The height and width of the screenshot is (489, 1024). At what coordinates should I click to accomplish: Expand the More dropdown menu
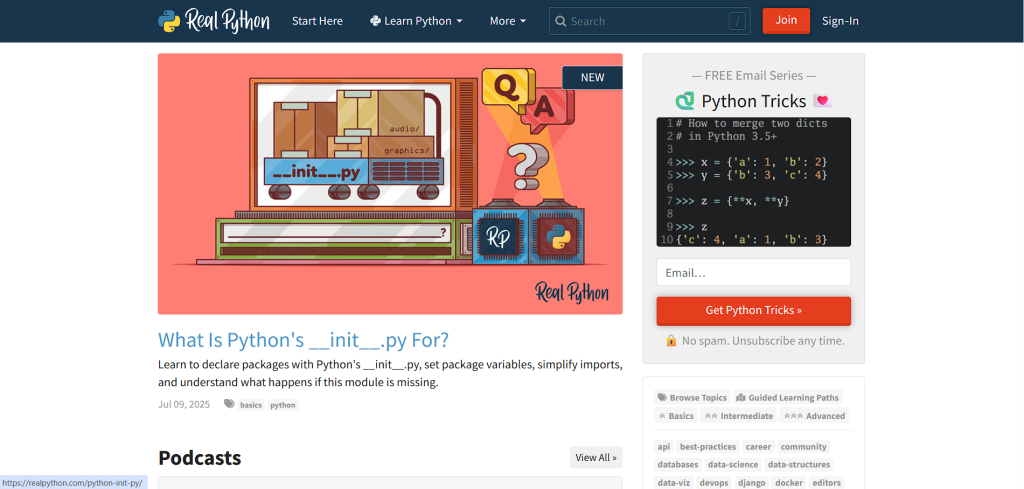click(508, 21)
